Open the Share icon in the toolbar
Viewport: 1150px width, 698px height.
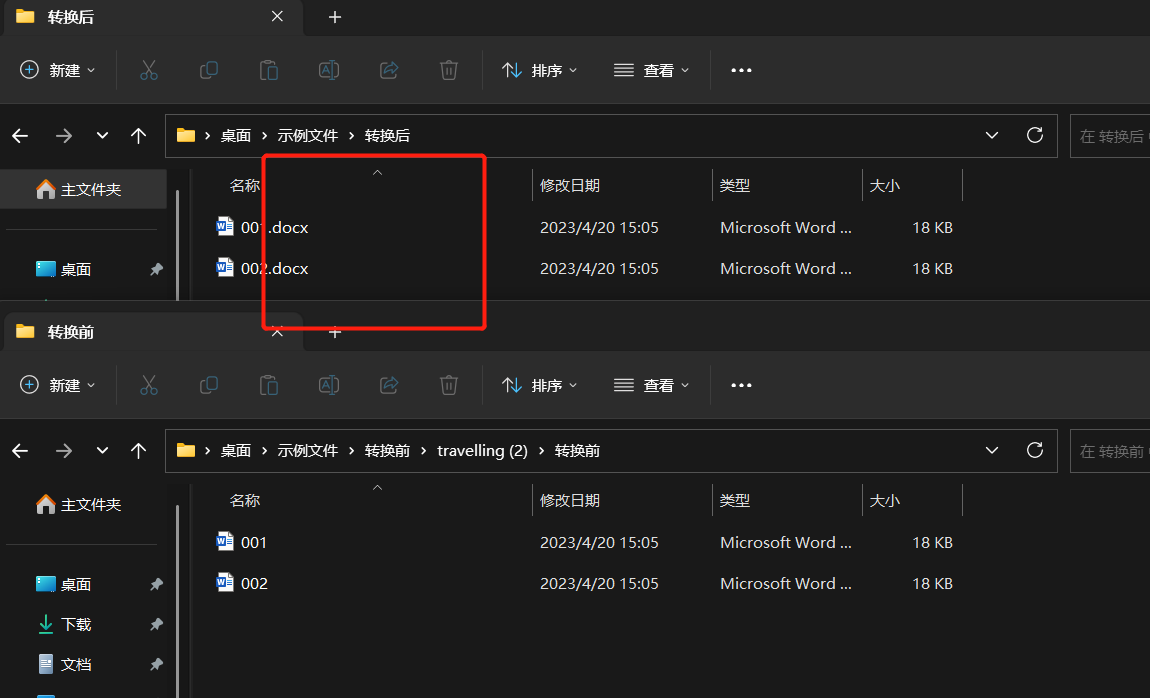[x=389, y=70]
